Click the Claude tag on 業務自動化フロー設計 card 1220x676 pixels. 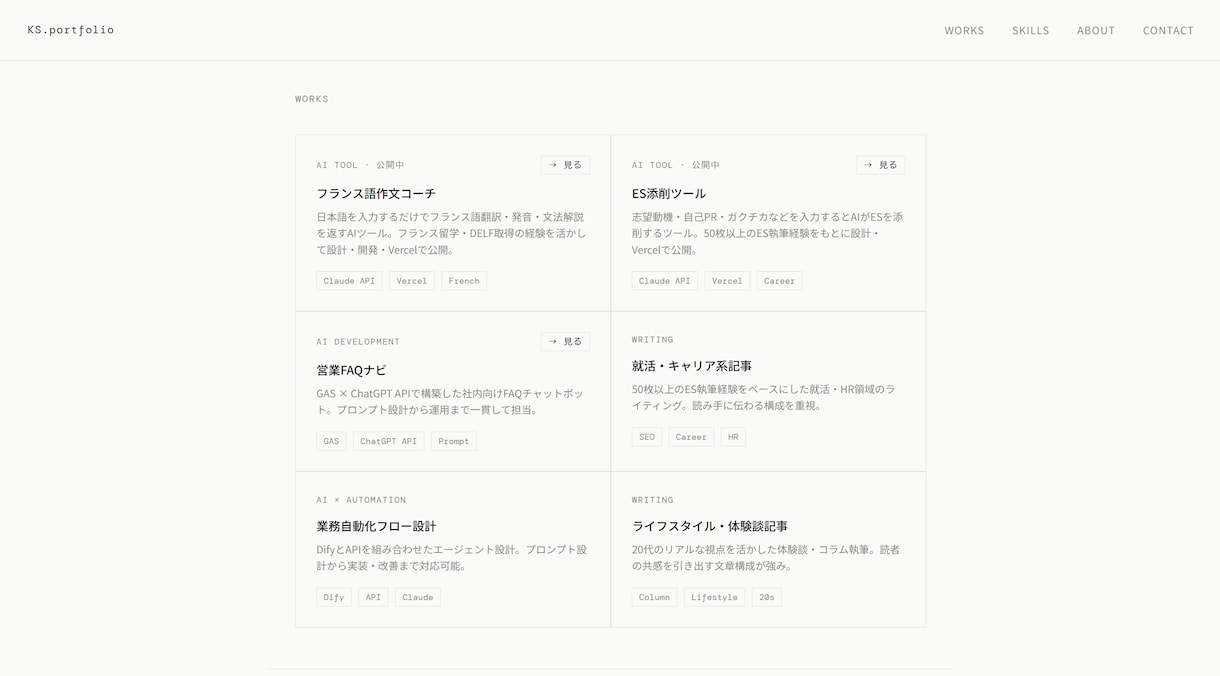tap(418, 597)
